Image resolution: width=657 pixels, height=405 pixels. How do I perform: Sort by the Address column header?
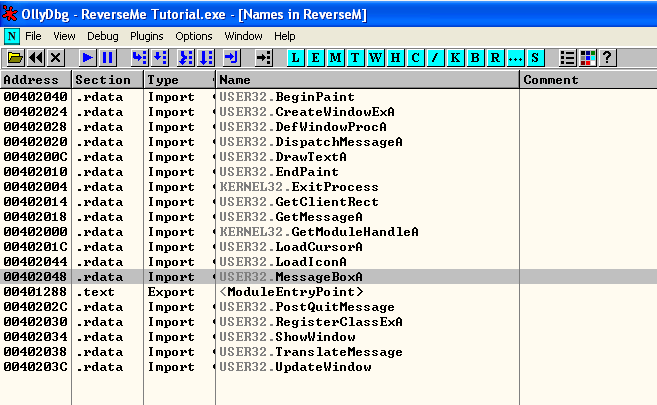tap(36, 80)
